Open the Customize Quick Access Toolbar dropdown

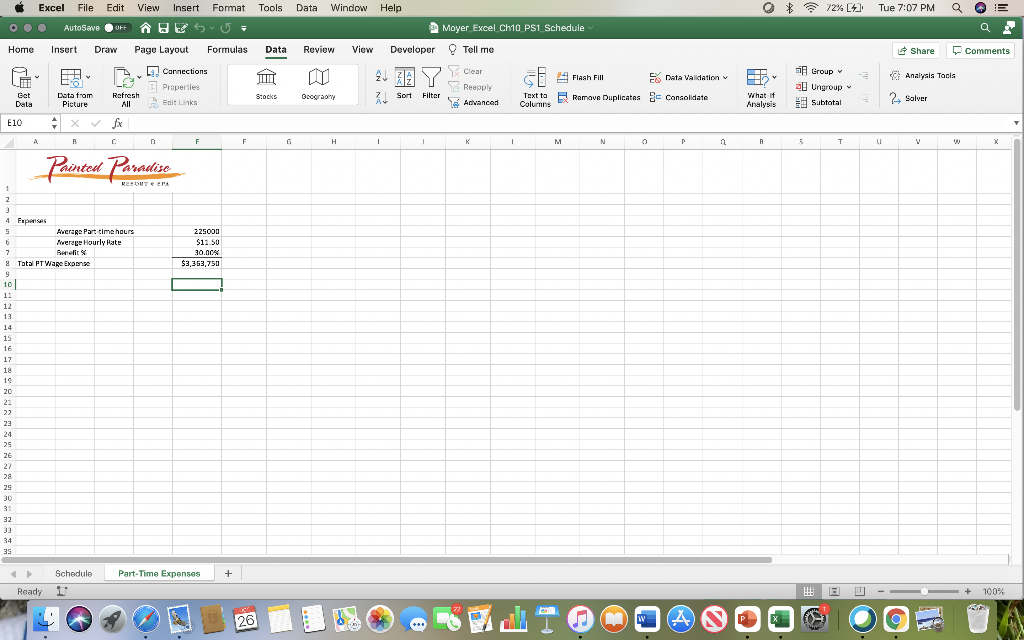coord(244,28)
